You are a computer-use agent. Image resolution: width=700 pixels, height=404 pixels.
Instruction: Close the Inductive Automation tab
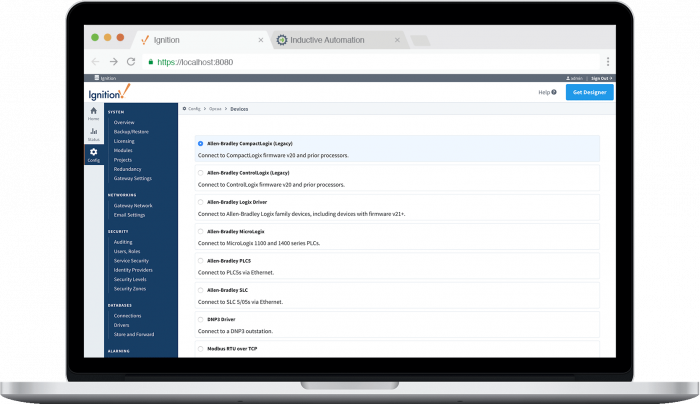click(x=397, y=40)
